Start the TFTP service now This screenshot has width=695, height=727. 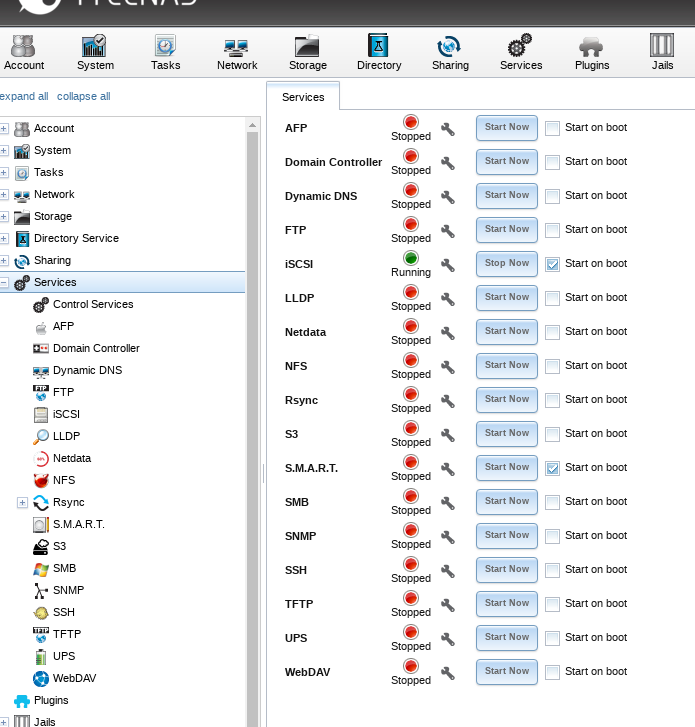[x=507, y=604]
